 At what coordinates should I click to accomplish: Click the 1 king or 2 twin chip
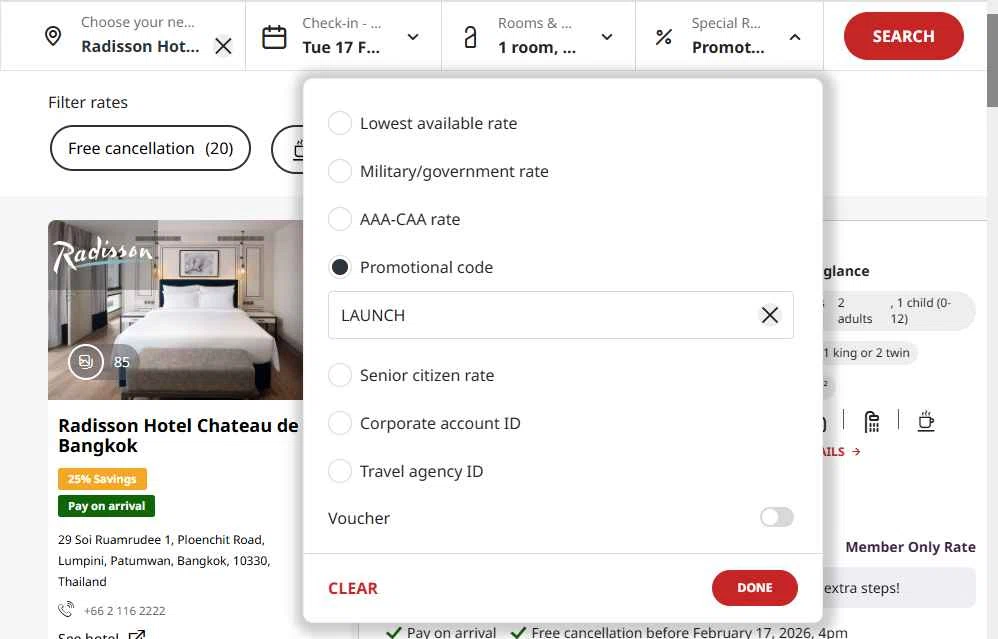869,353
